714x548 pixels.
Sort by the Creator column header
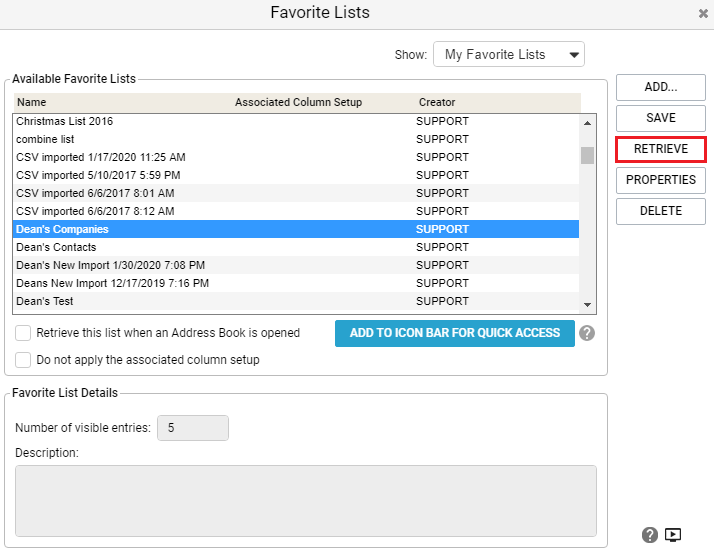click(437, 102)
